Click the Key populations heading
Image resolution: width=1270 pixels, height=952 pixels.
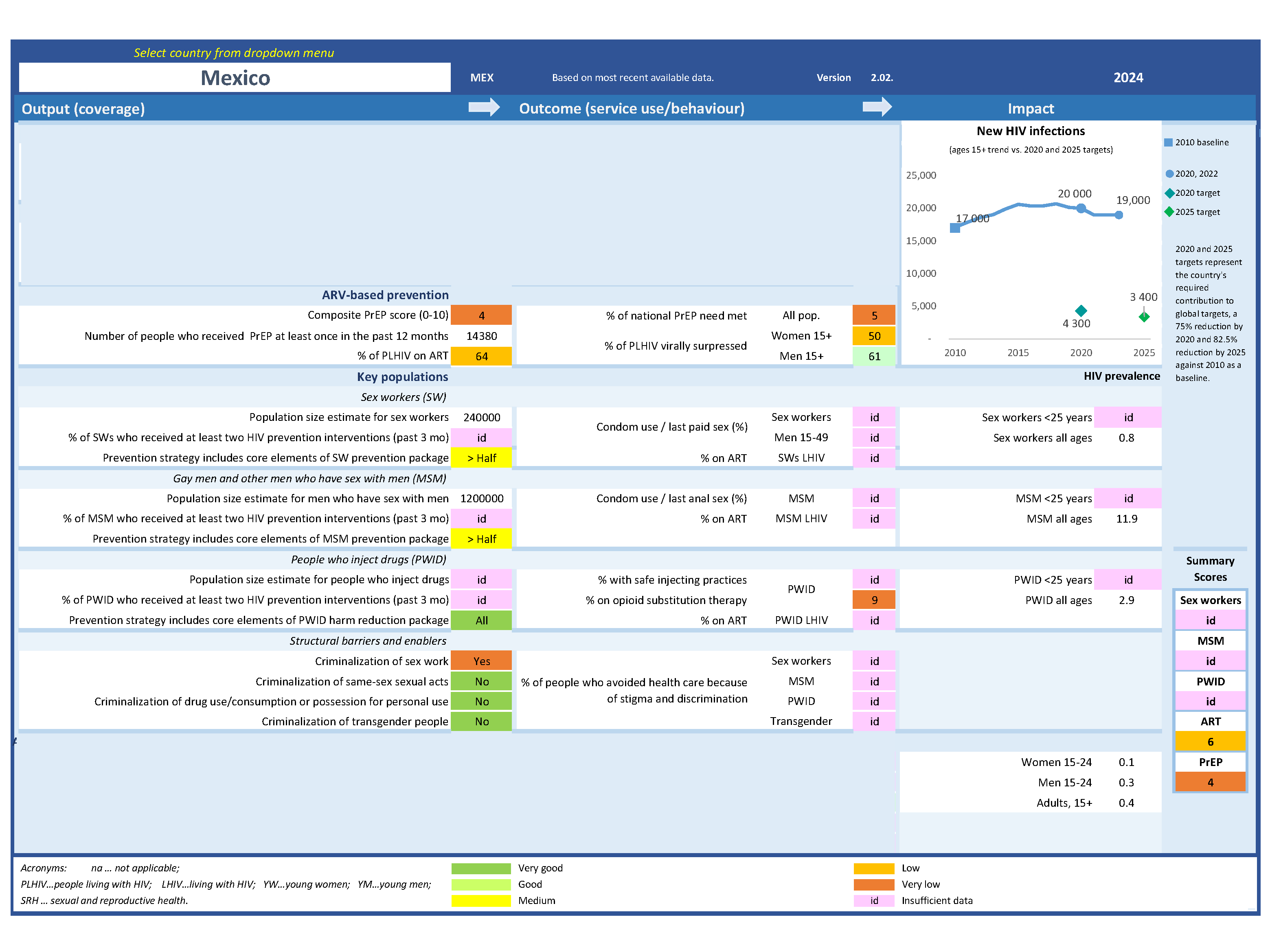402,376
